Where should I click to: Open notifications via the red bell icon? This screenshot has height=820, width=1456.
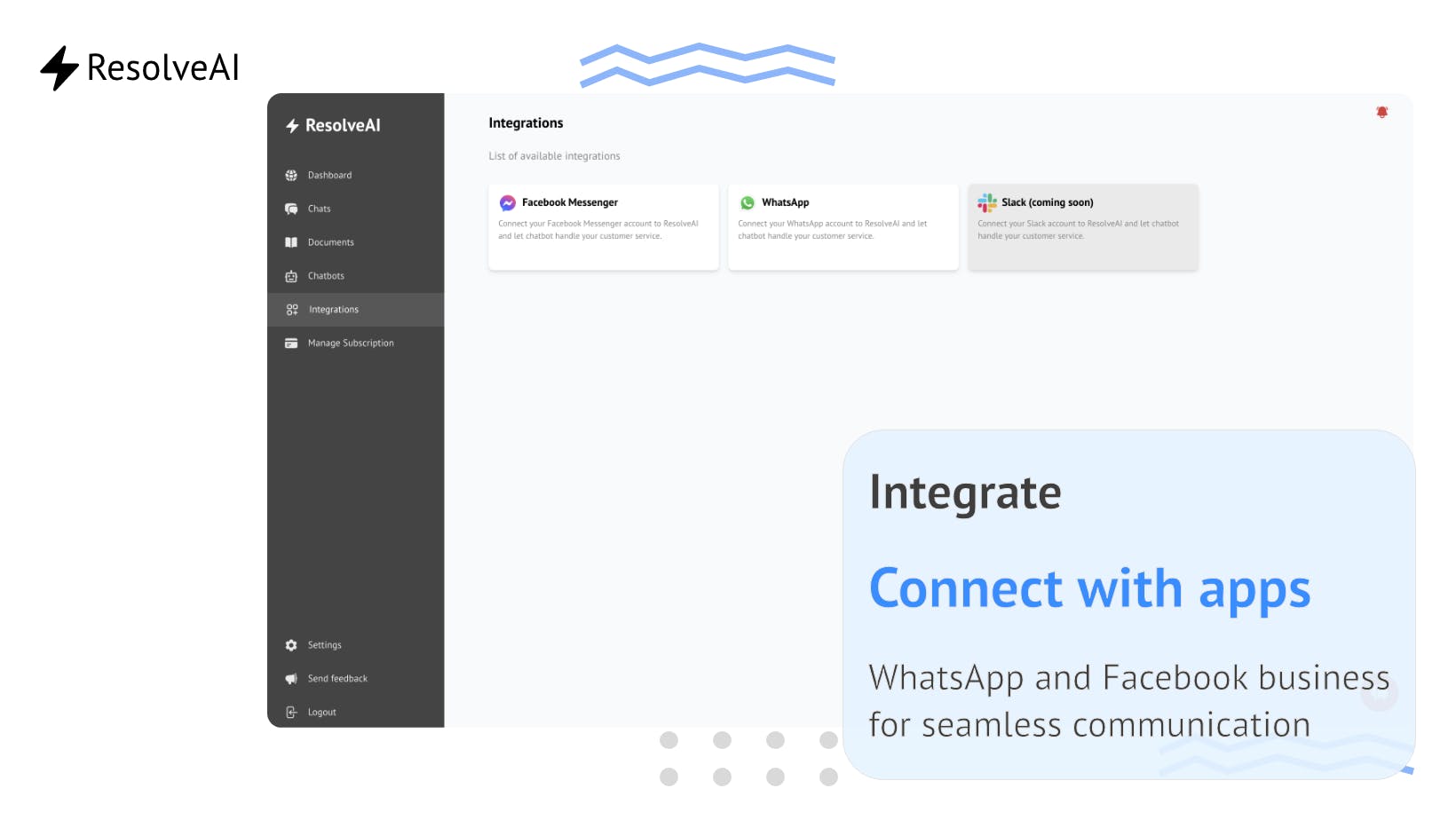point(1382,112)
